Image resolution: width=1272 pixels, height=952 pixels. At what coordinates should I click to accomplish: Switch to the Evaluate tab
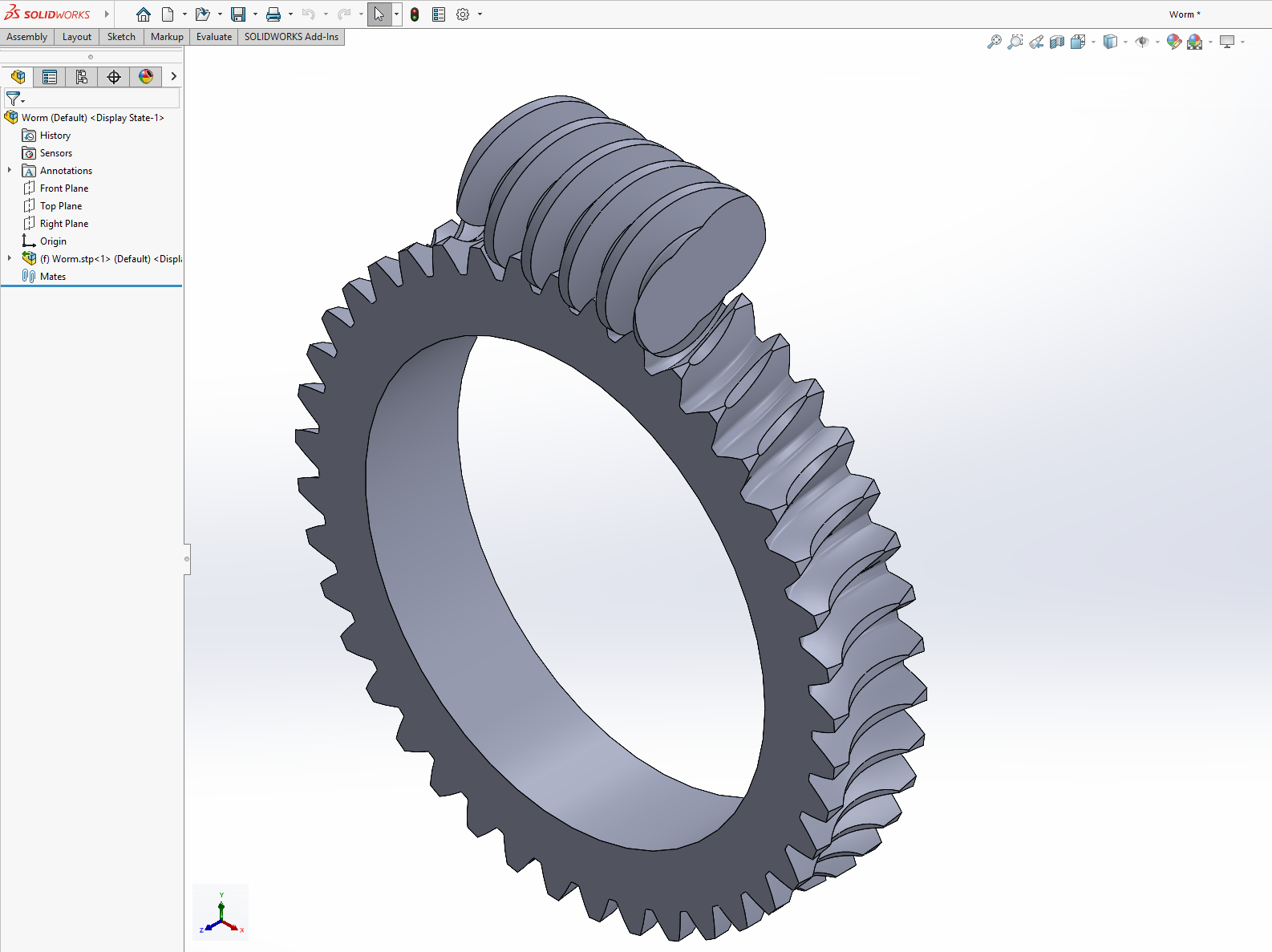pyautogui.click(x=214, y=37)
